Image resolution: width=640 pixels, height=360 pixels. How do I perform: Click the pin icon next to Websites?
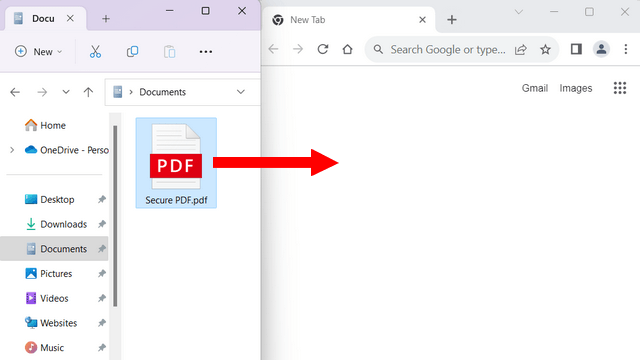tap(102, 323)
